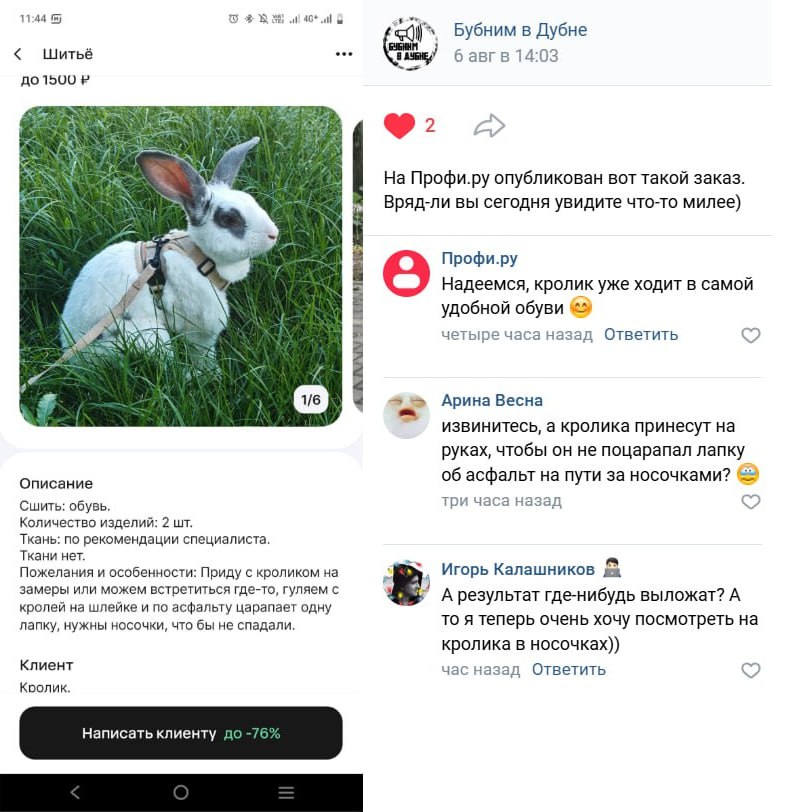Like Арина Весна's comment

tap(751, 501)
